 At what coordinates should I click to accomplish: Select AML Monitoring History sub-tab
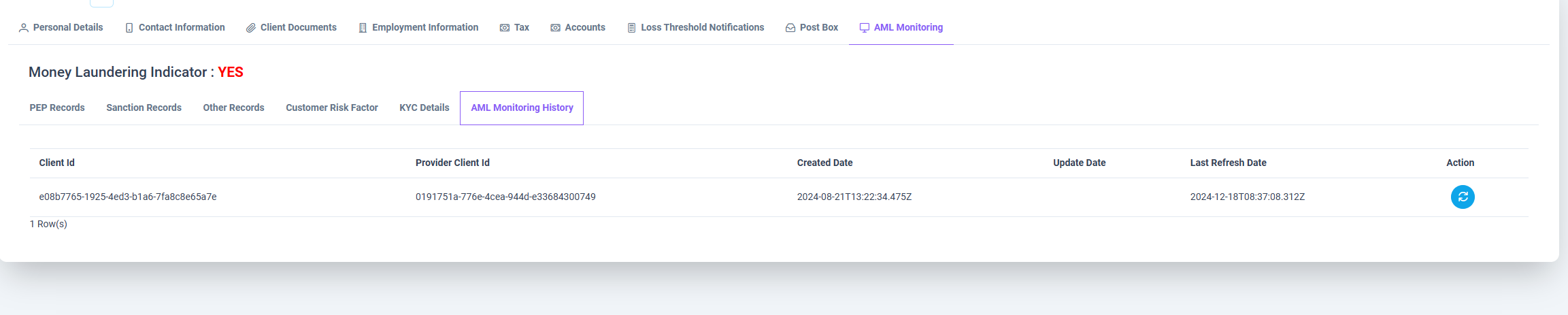pos(522,108)
